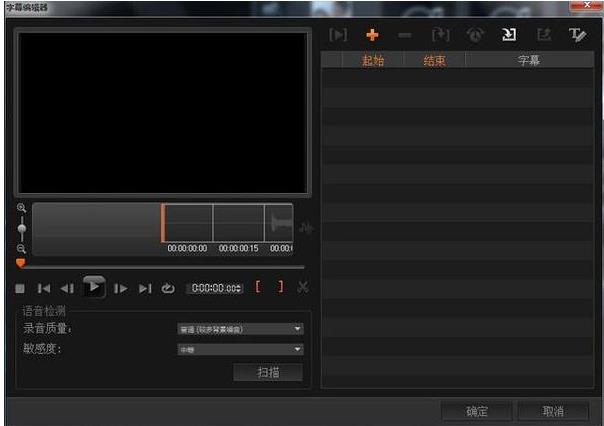Click the 扫描 button
The width and height of the screenshot is (604, 426).
coord(268,372)
